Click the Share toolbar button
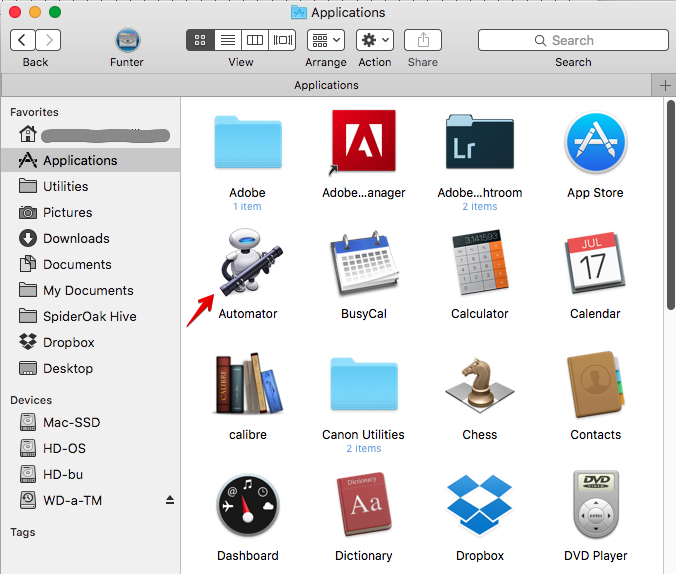The image size is (676, 574). (x=423, y=40)
